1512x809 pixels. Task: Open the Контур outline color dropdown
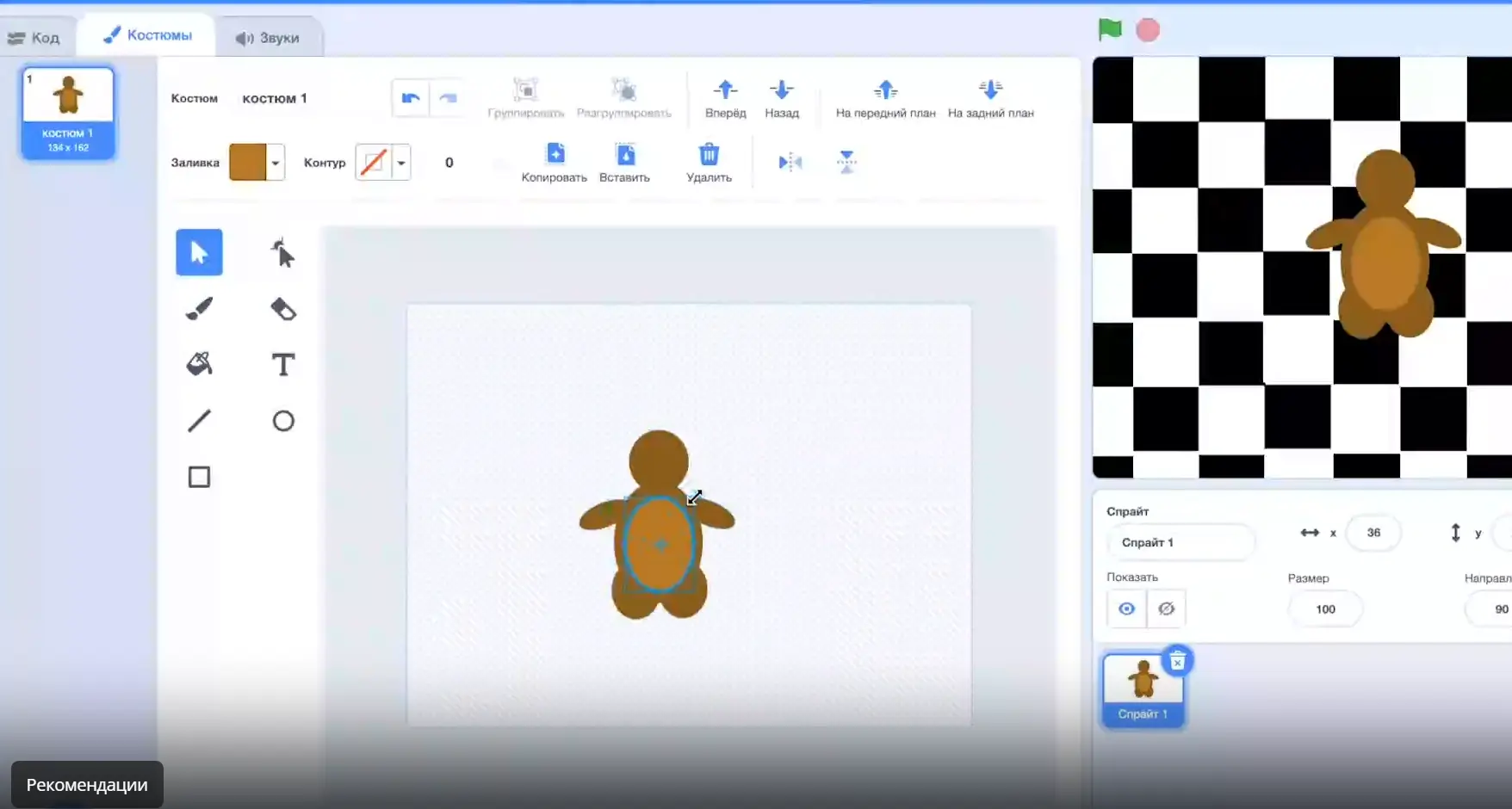pos(401,163)
